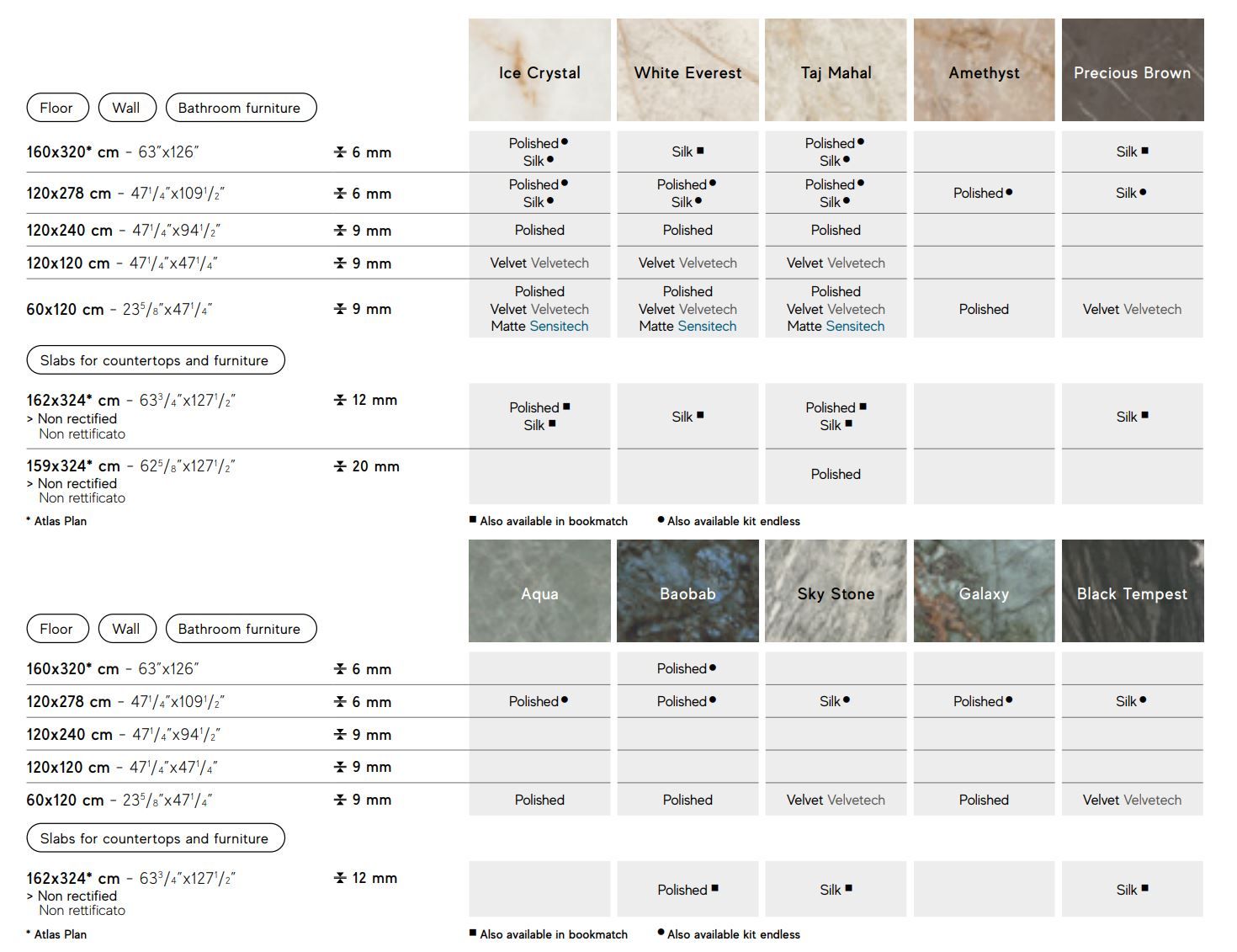1237x952 pixels.
Task: Select the Wall pill in the Ice Crystal section
Action: point(126,108)
